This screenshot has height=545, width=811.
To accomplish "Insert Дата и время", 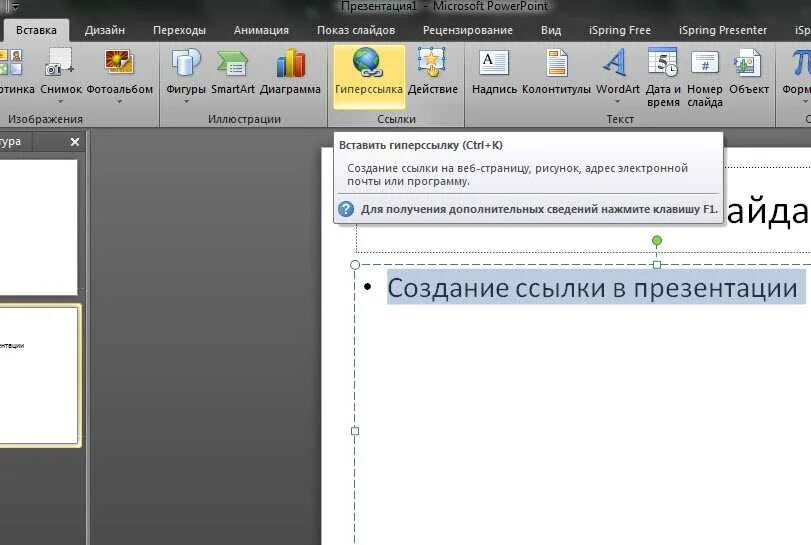I will point(663,77).
